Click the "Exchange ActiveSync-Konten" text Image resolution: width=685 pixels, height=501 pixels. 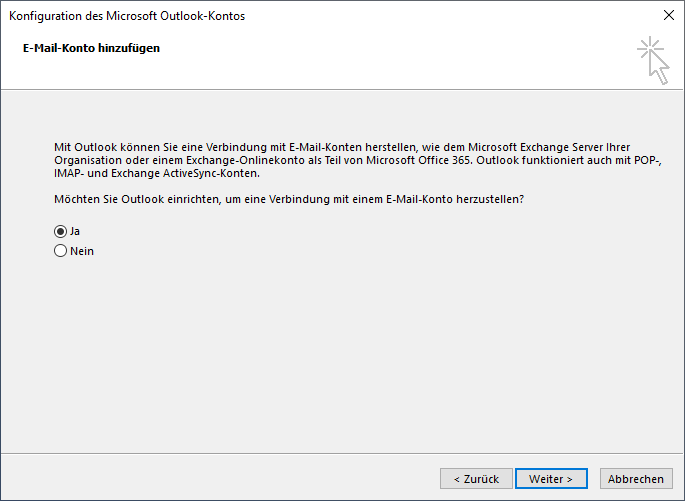[x=185, y=173]
